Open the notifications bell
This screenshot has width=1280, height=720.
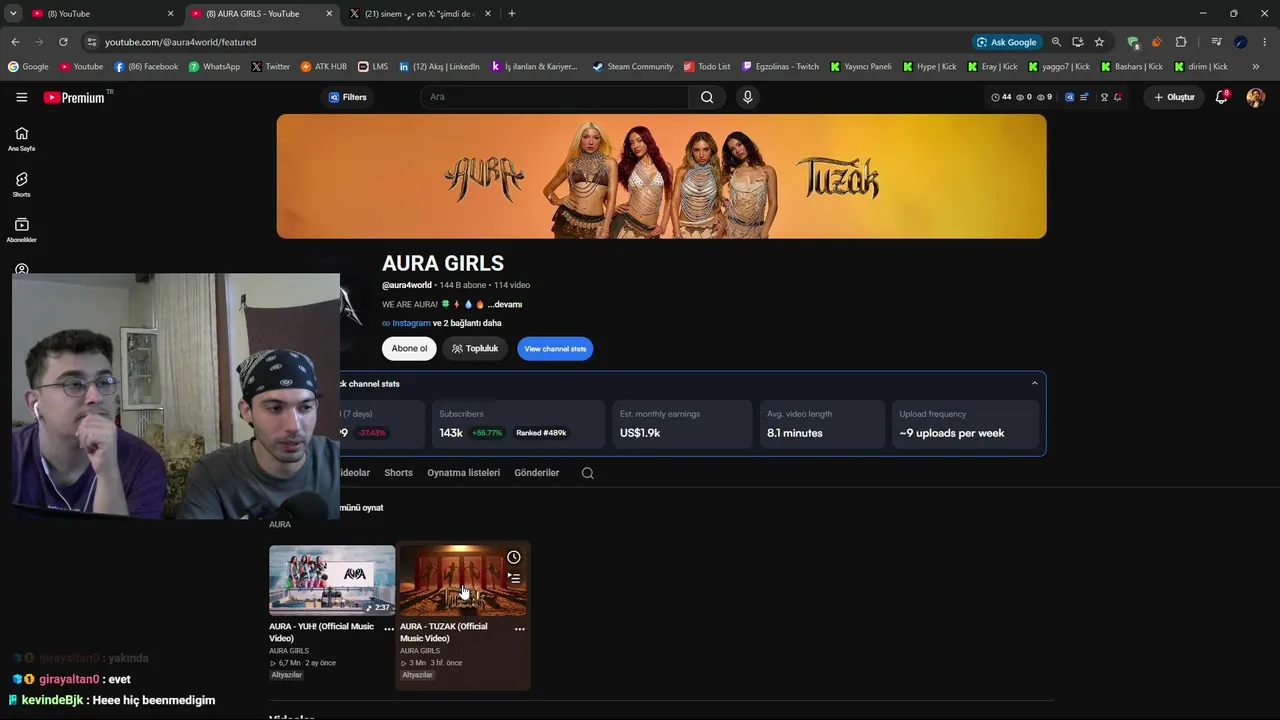(x=1221, y=97)
